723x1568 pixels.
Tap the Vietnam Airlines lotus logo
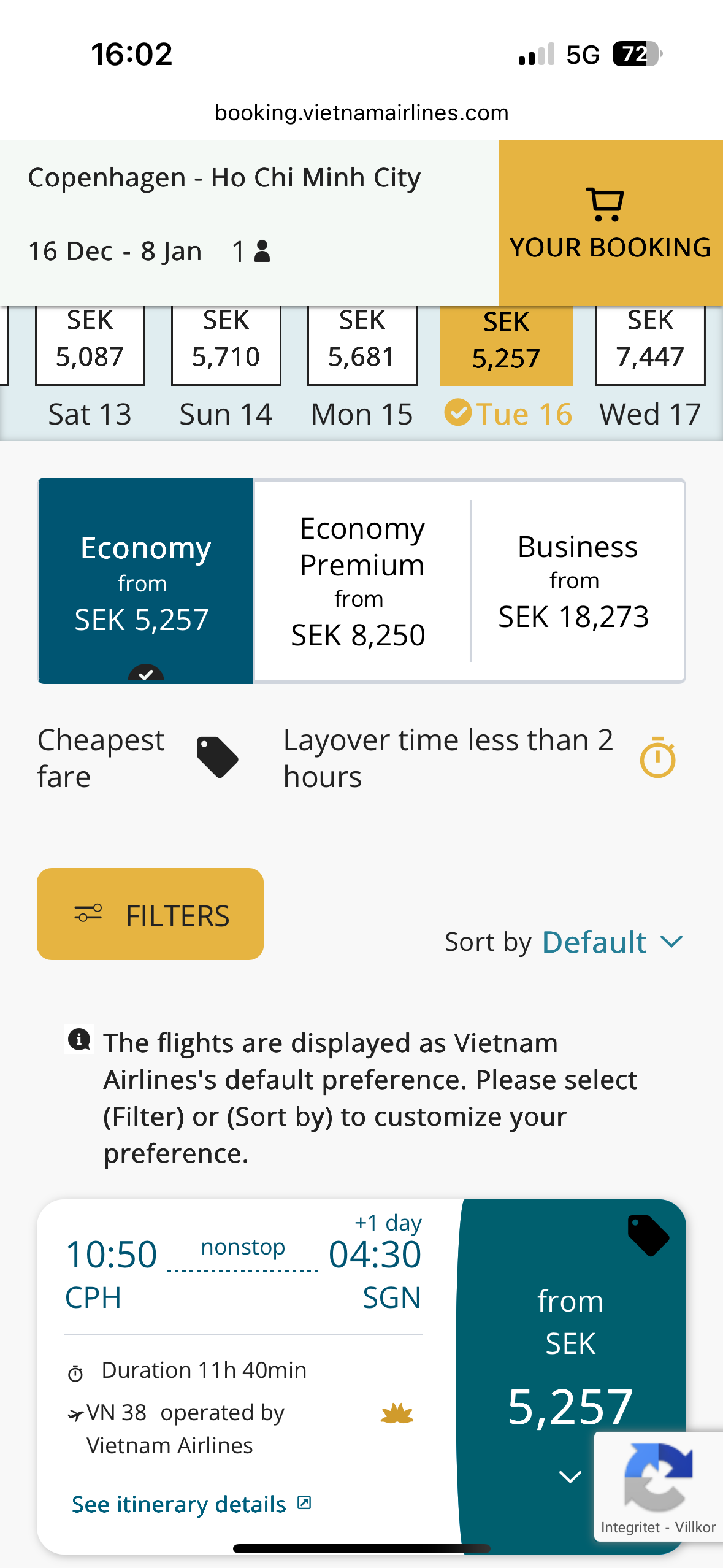tap(397, 1413)
